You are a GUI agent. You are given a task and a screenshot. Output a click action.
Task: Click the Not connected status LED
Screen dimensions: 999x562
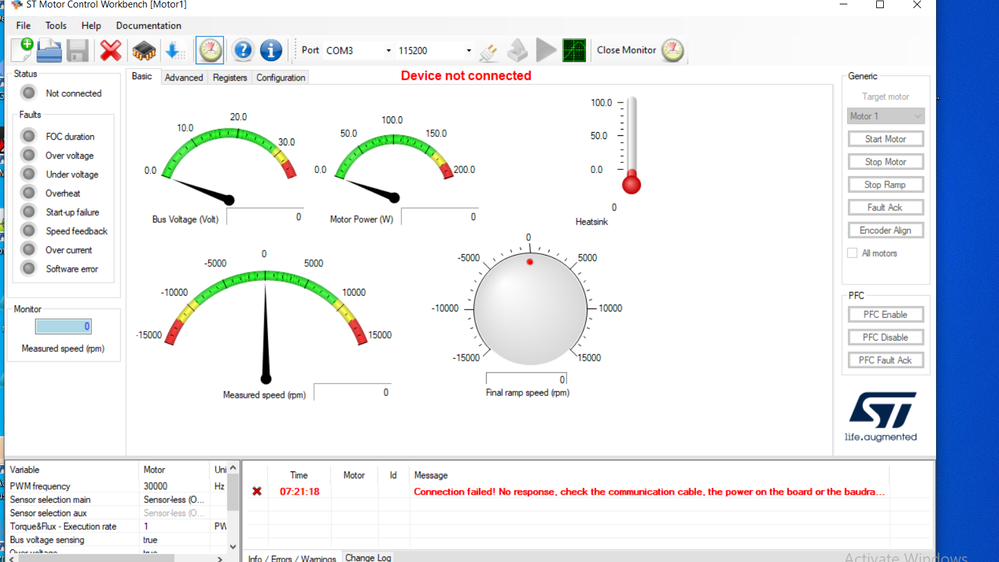click(29, 93)
